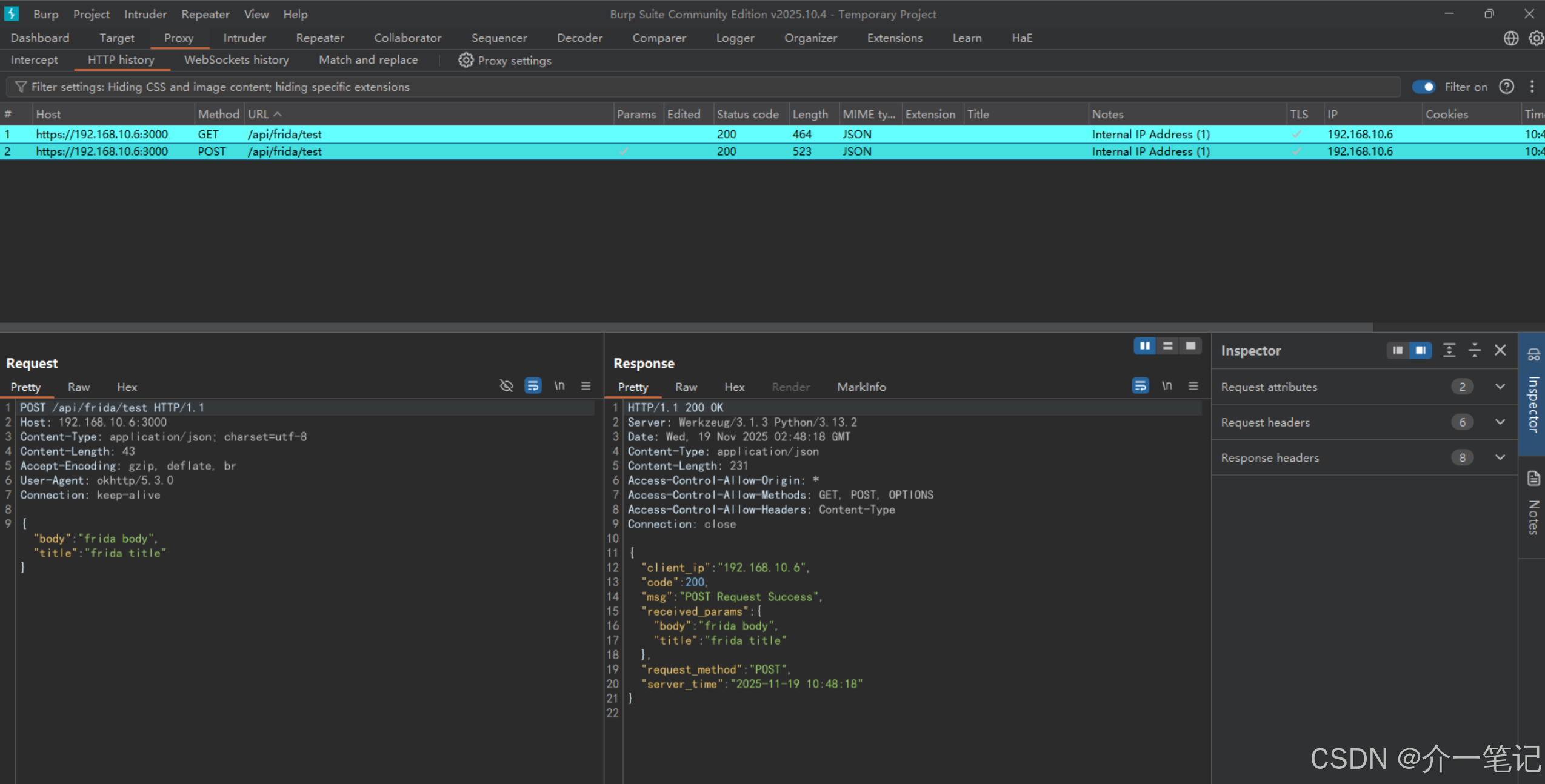1545x784 pixels.
Task: Open the filter settings funnel icon
Action: click(x=20, y=87)
